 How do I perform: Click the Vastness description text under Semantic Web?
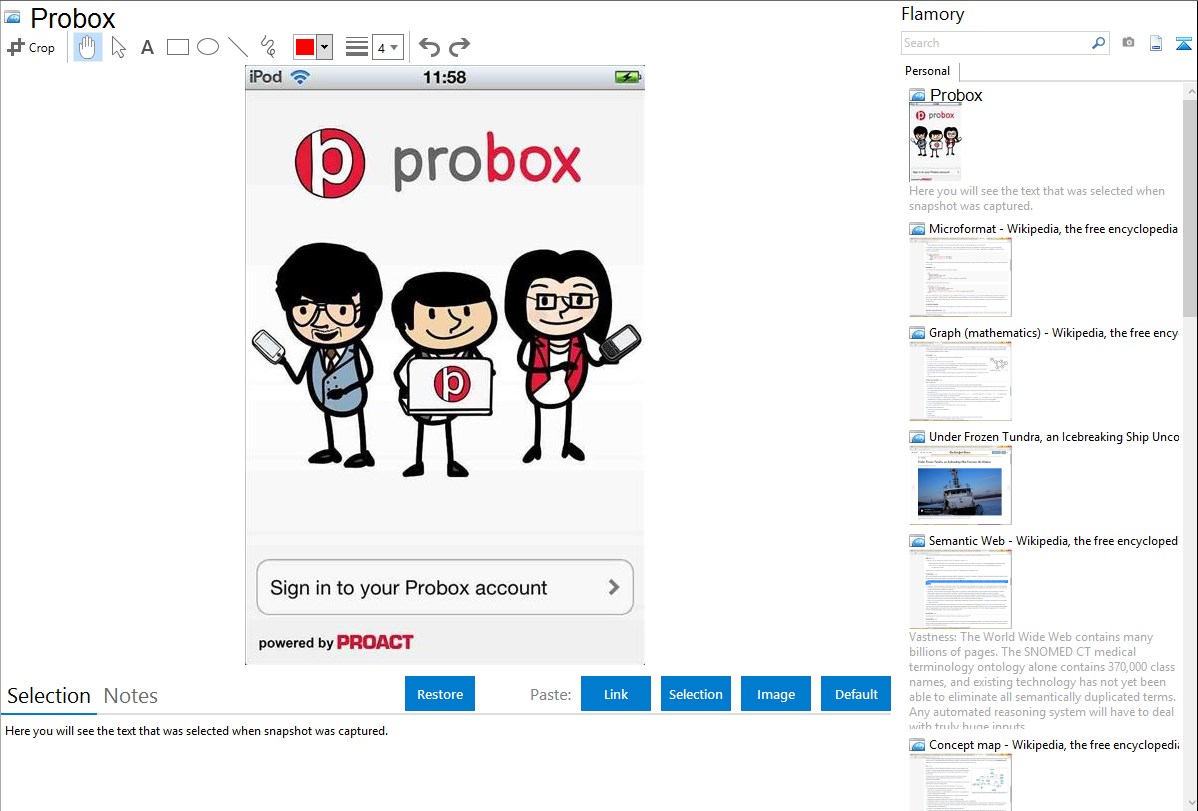1043,681
